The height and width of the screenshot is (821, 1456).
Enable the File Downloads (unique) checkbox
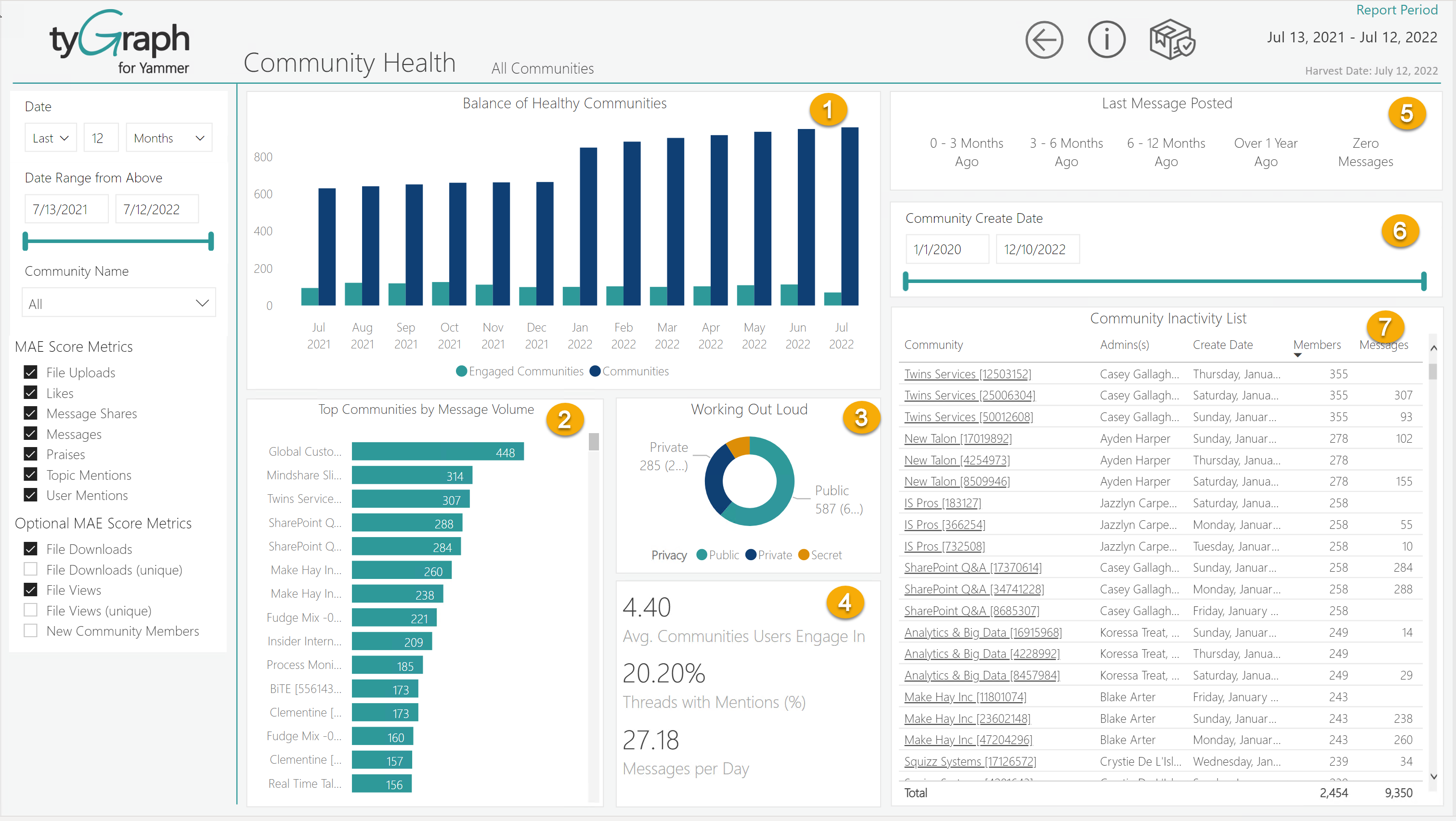point(30,569)
